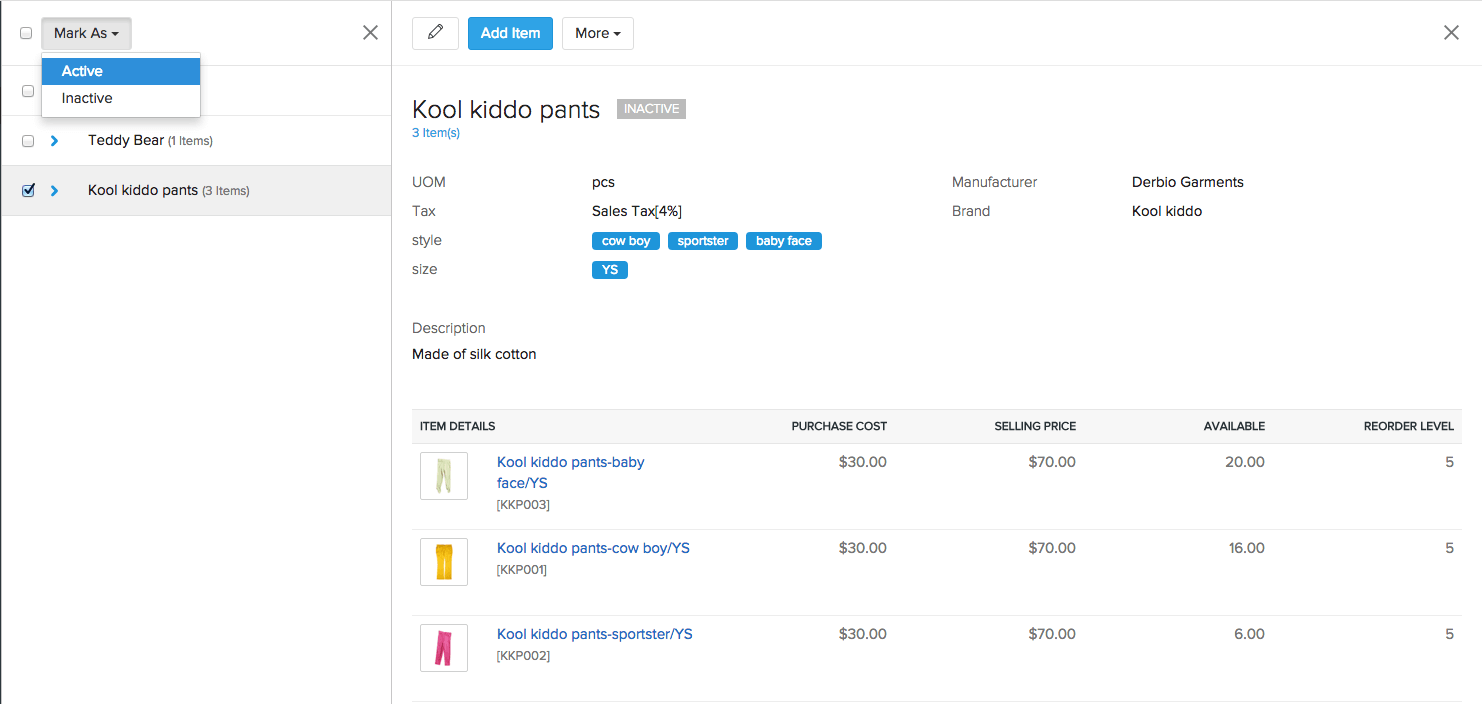This screenshot has height=704, width=1482.
Task: Select Active from the menu
Action: [x=81, y=71]
